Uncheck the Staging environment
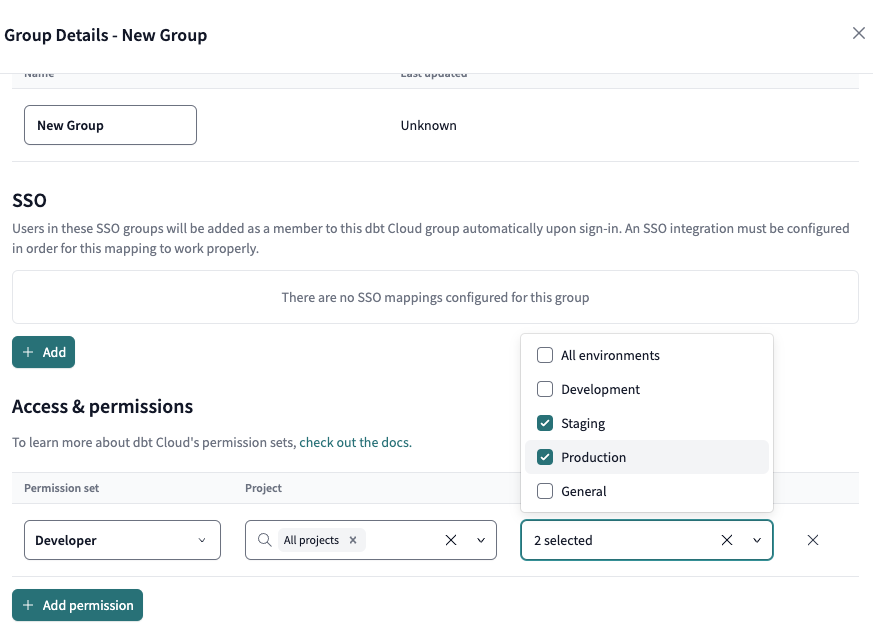Image resolution: width=873 pixels, height=638 pixels. [545, 423]
